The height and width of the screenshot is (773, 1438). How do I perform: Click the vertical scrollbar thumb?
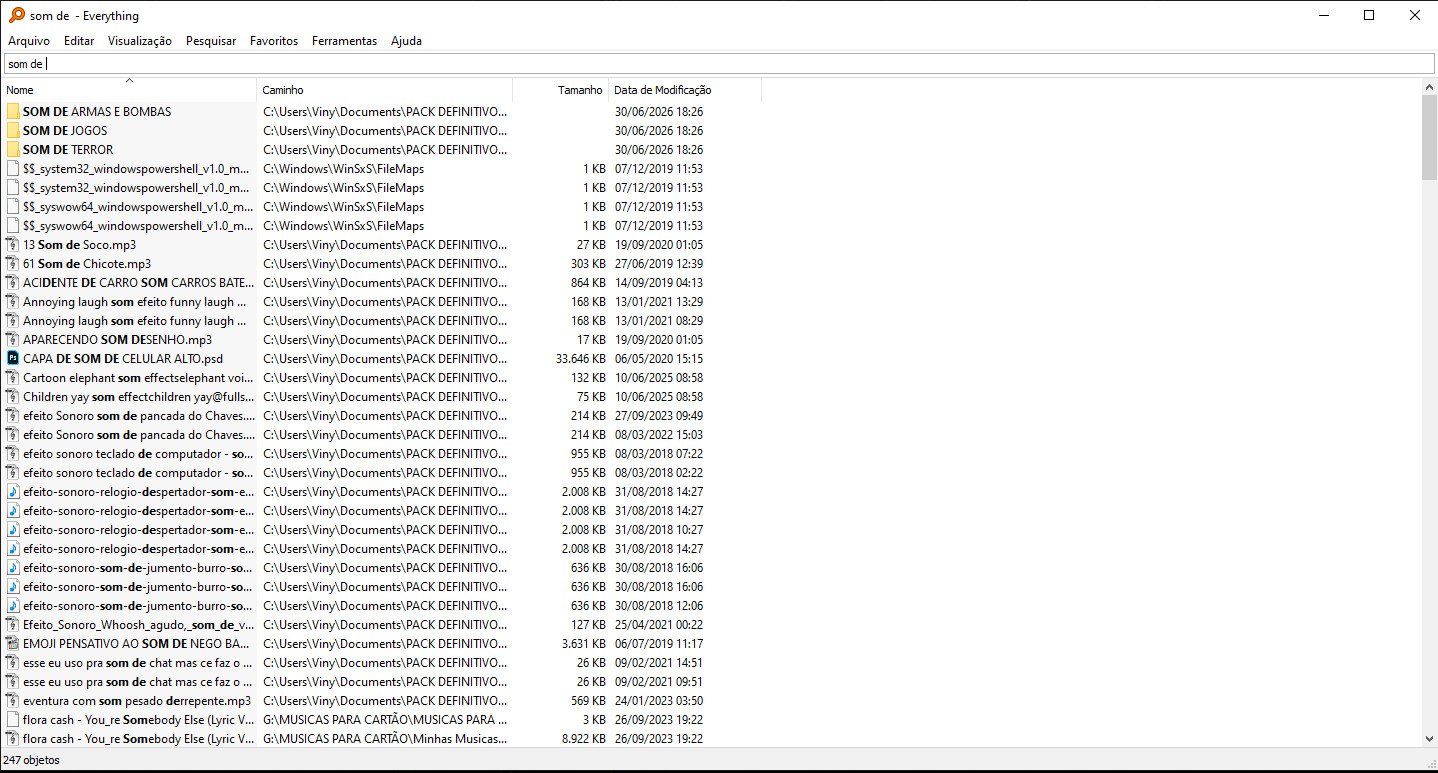(x=1429, y=138)
